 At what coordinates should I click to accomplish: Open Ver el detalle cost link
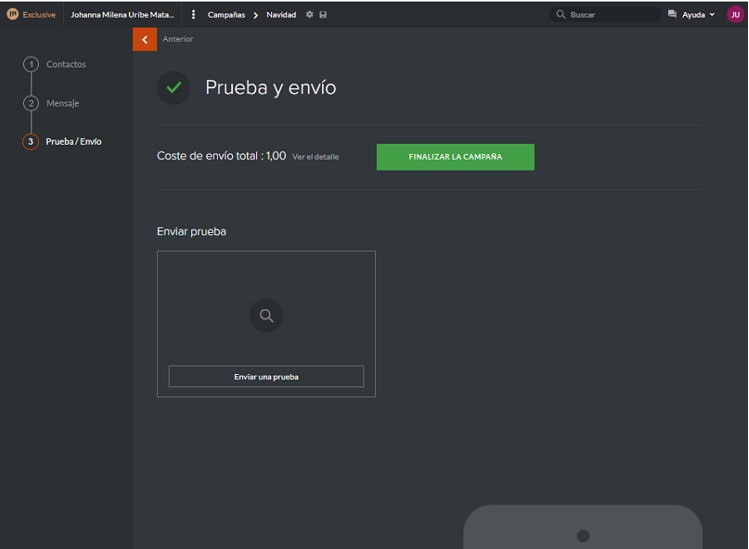point(315,157)
